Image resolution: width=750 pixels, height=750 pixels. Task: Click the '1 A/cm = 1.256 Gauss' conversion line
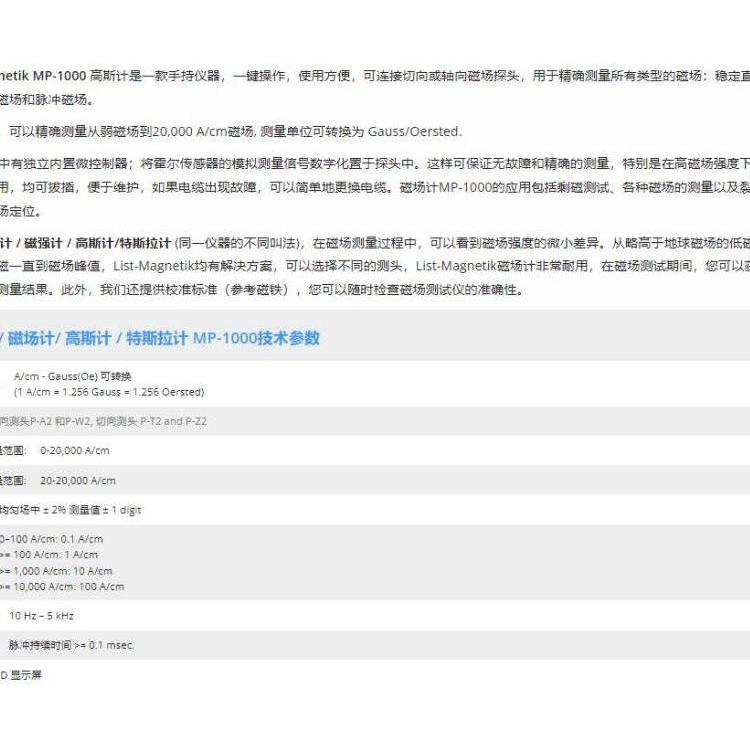[109, 392]
